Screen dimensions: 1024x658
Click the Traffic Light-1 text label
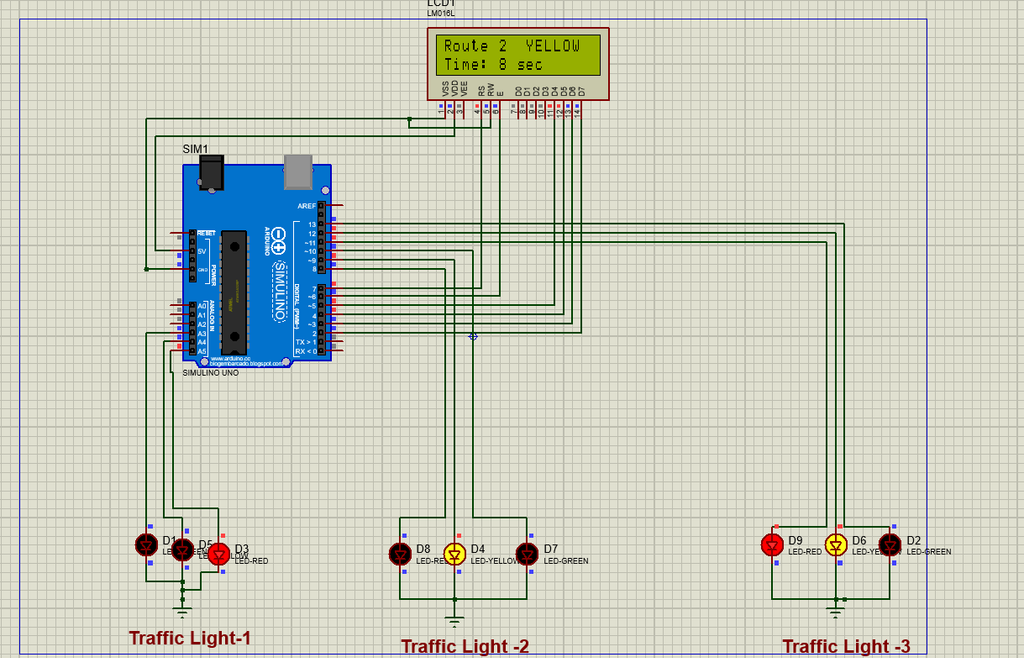coord(190,638)
